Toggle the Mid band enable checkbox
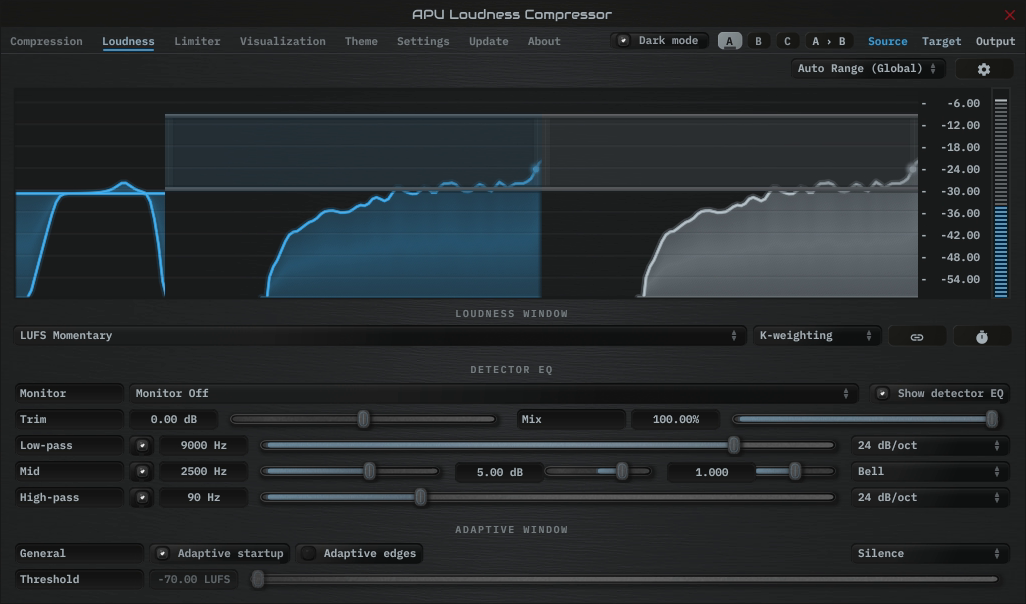1026x604 pixels. pyautogui.click(x=142, y=472)
